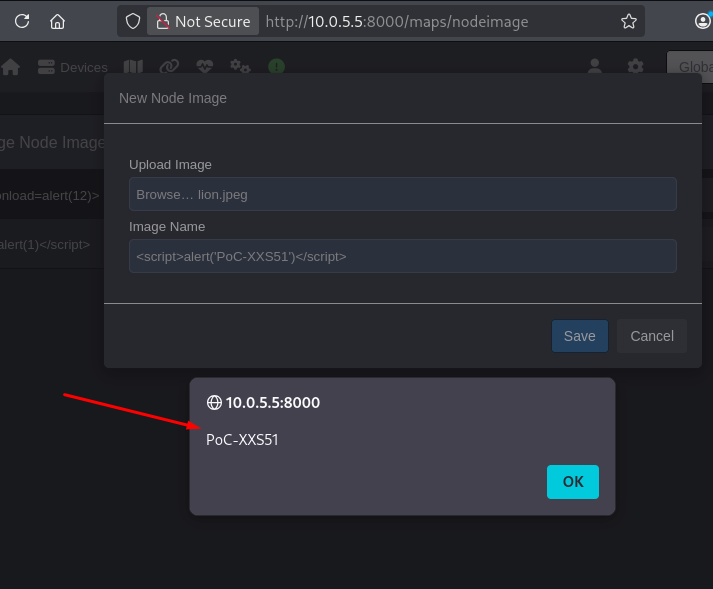Viewport: 713px width, 589px height.
Task: Click the green info status icon
Action: [x=276, y=67]
